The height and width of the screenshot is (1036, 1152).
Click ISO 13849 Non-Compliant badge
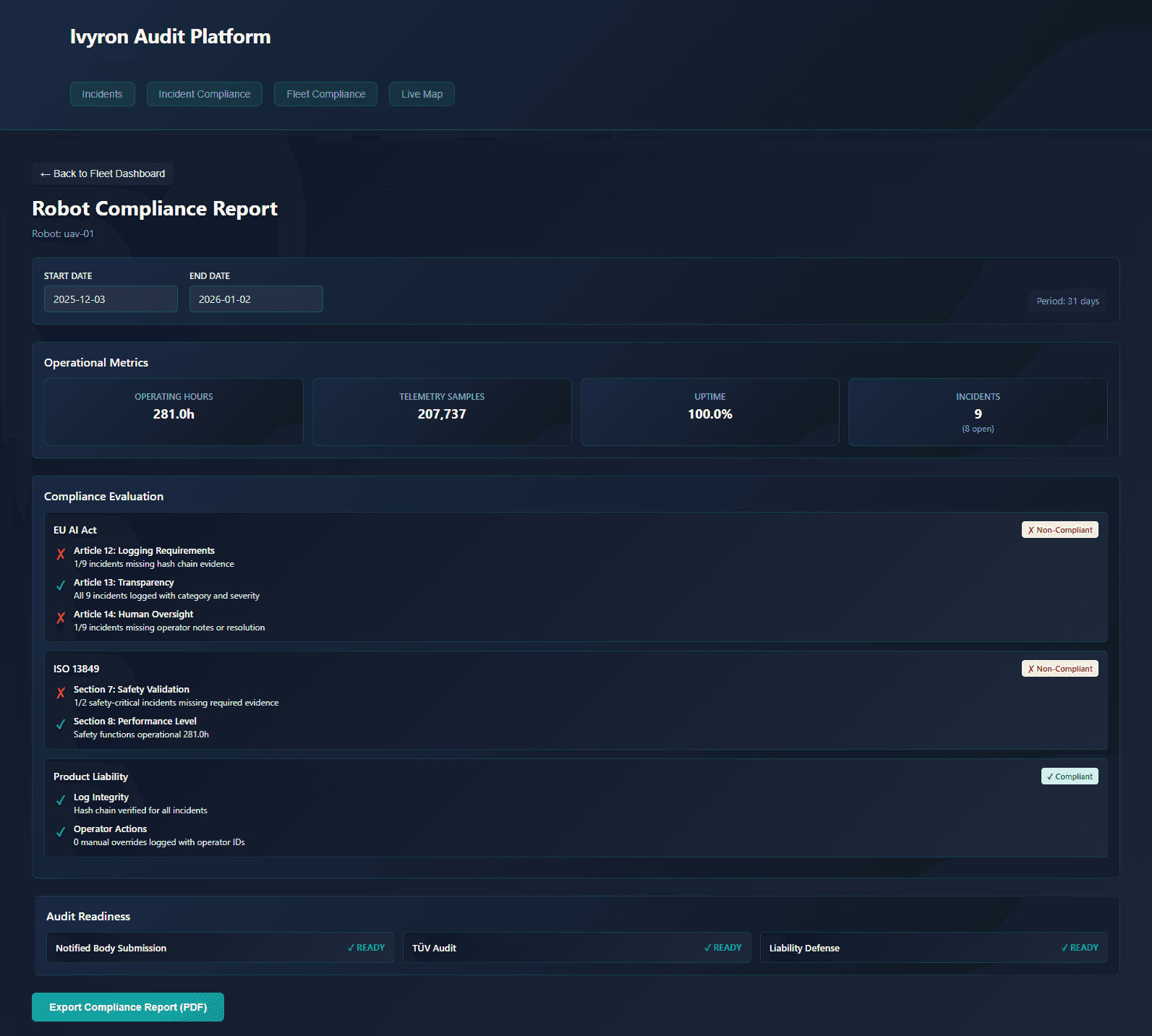(1059, 669)
